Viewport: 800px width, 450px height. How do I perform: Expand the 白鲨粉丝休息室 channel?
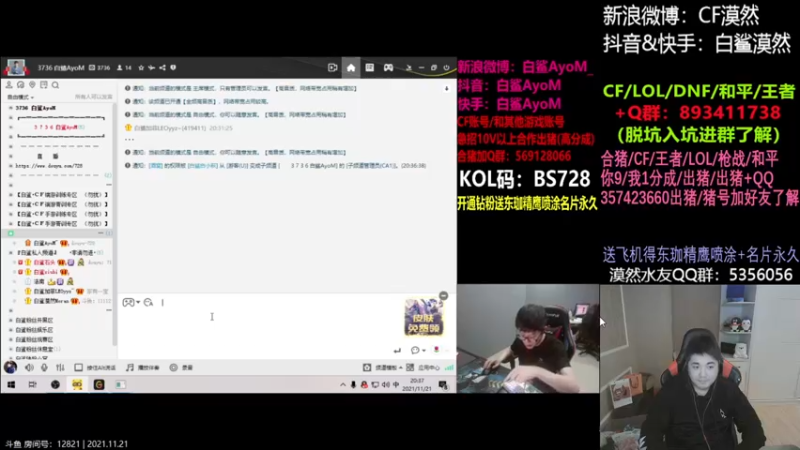10,349
